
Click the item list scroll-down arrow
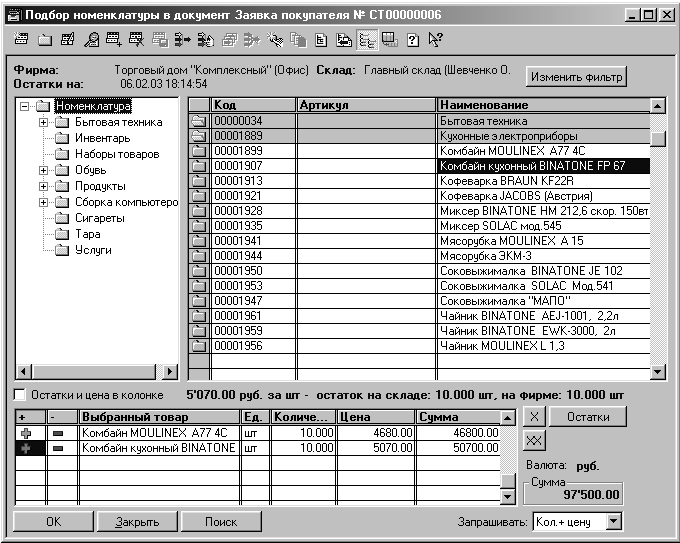coord(658,372)
